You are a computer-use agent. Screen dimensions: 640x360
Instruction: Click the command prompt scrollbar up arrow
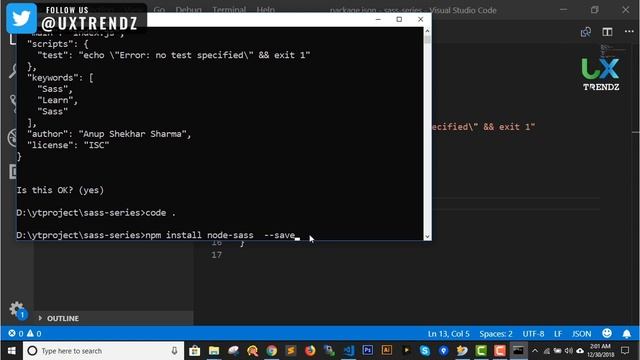[x=427, y=31]
